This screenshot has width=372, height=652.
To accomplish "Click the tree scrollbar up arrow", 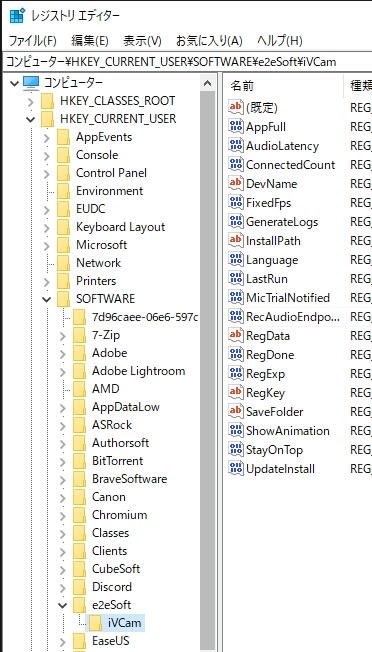I will [x=208, y=83].
